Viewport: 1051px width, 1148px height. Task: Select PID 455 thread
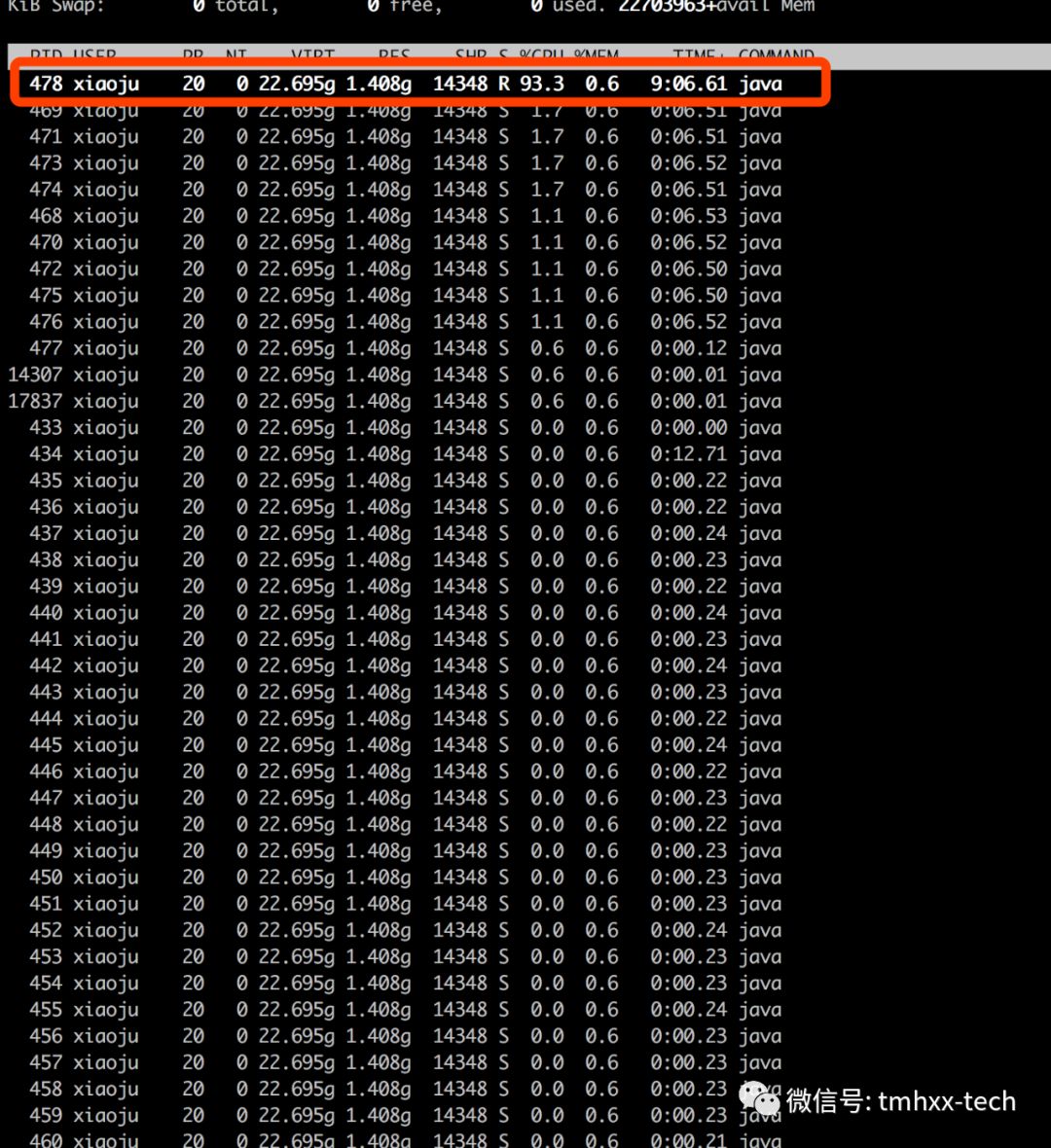click(46, 1010)
